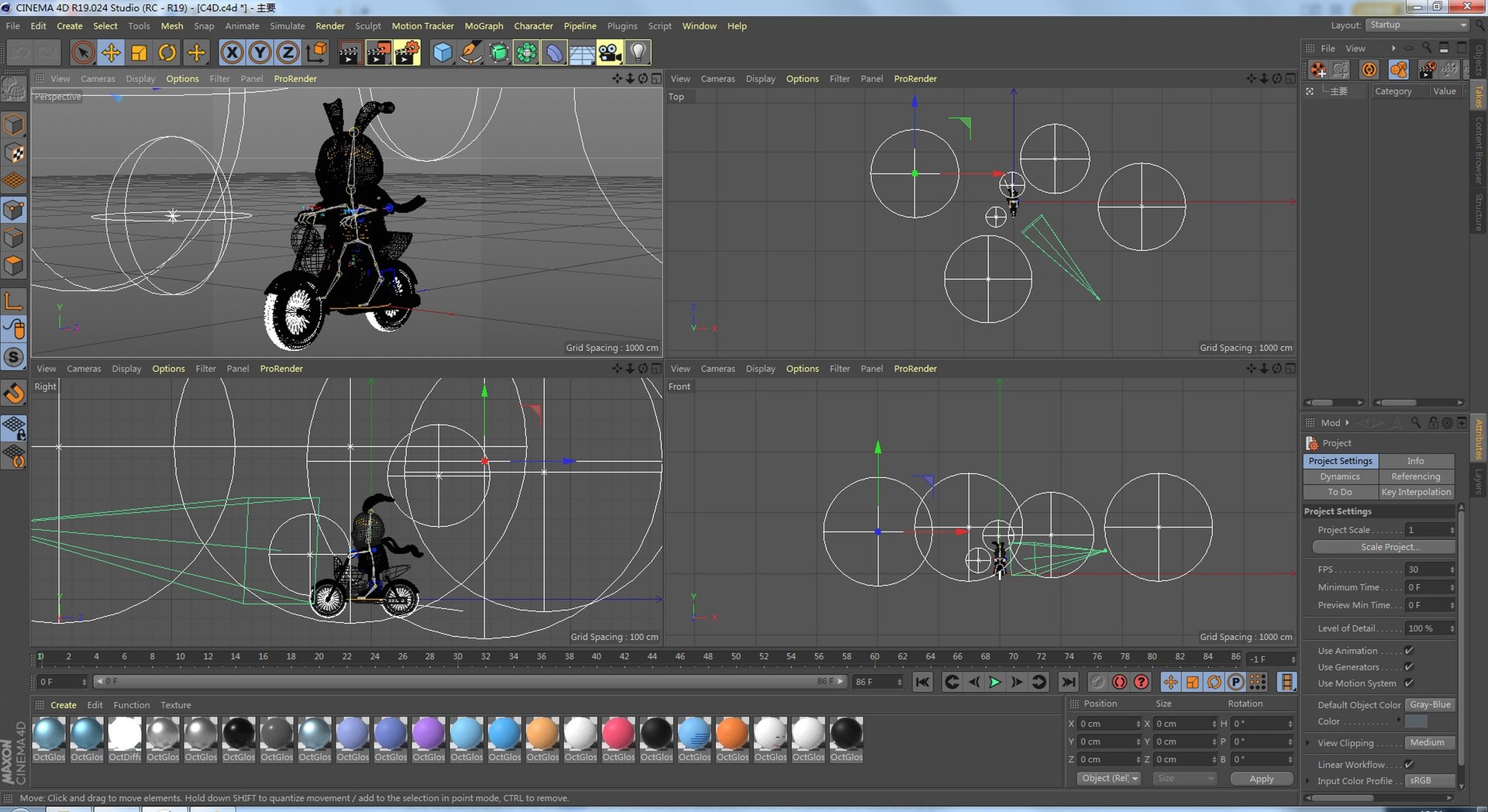Select the Pen spline tool
Image resolution: width=1488 pixels, height=812 pixels.
click(470, 53)
